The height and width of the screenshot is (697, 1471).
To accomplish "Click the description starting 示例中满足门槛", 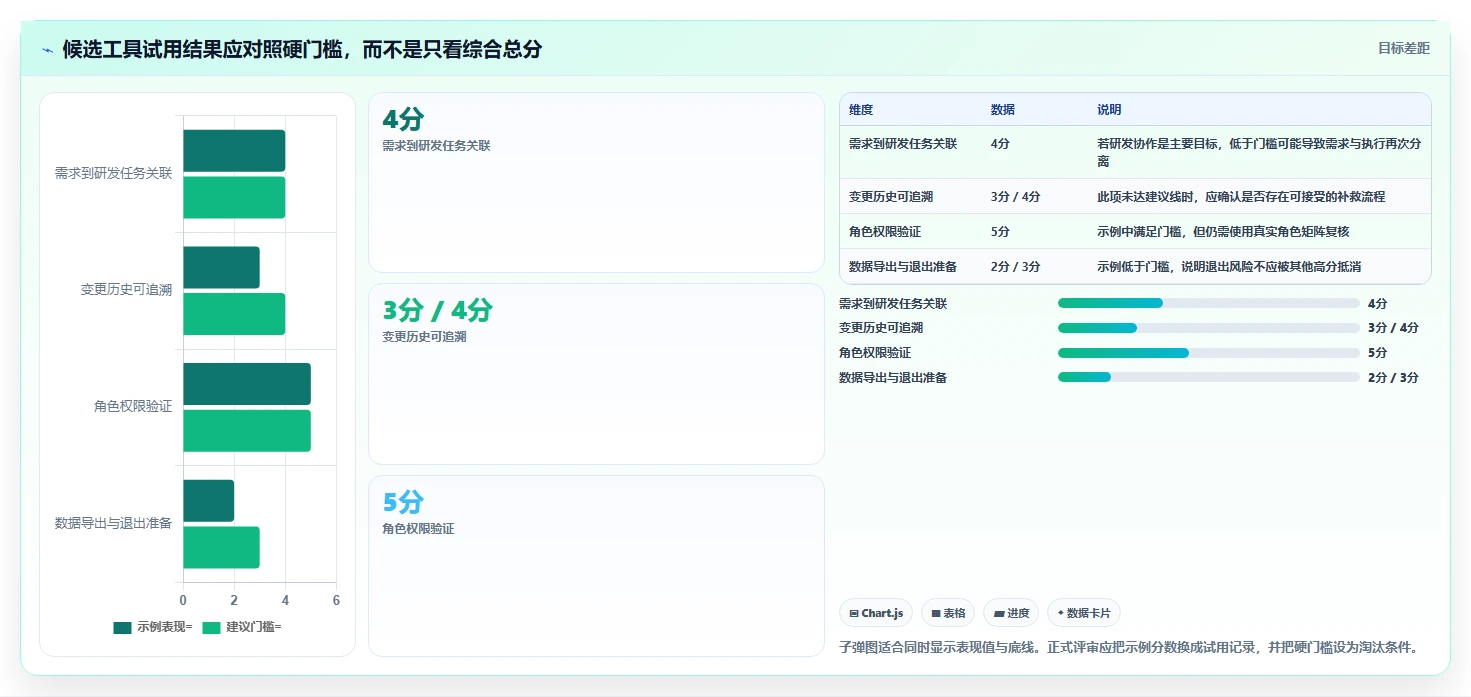I will pyautogui.click(x=1223, y=232).
